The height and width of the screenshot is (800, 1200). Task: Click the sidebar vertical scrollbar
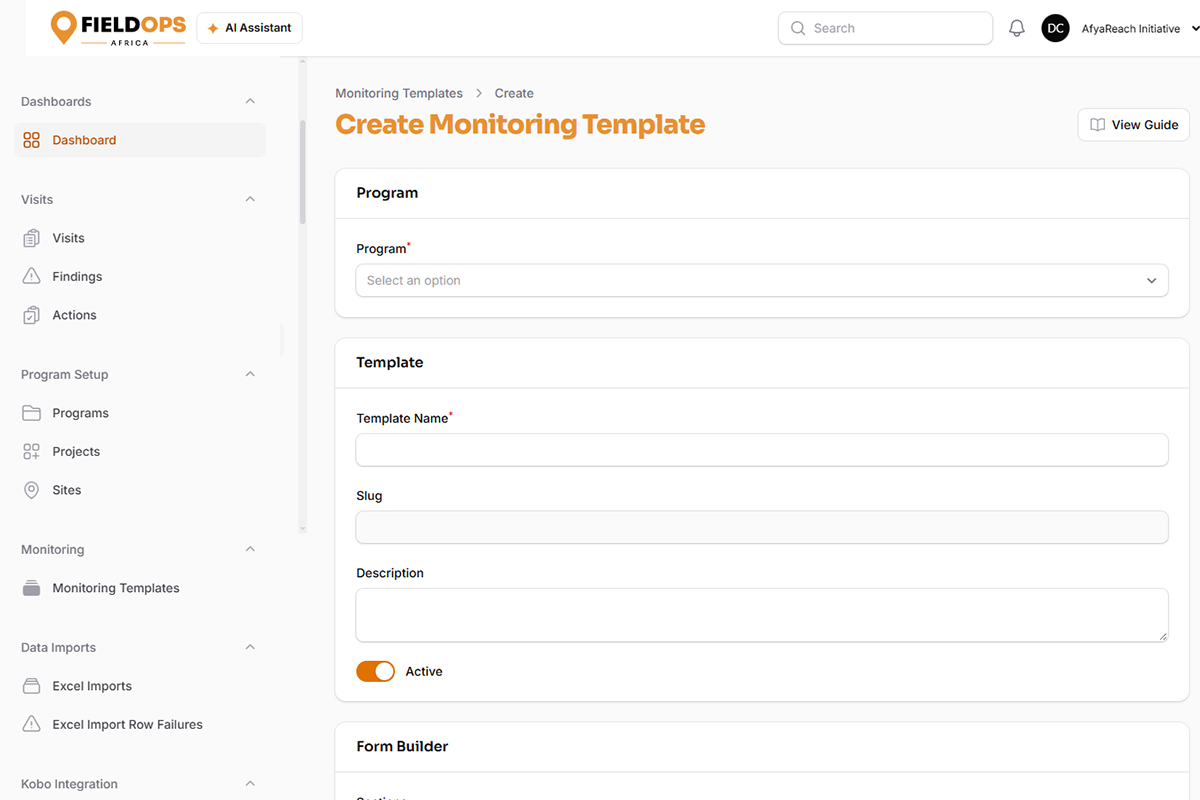303,172
